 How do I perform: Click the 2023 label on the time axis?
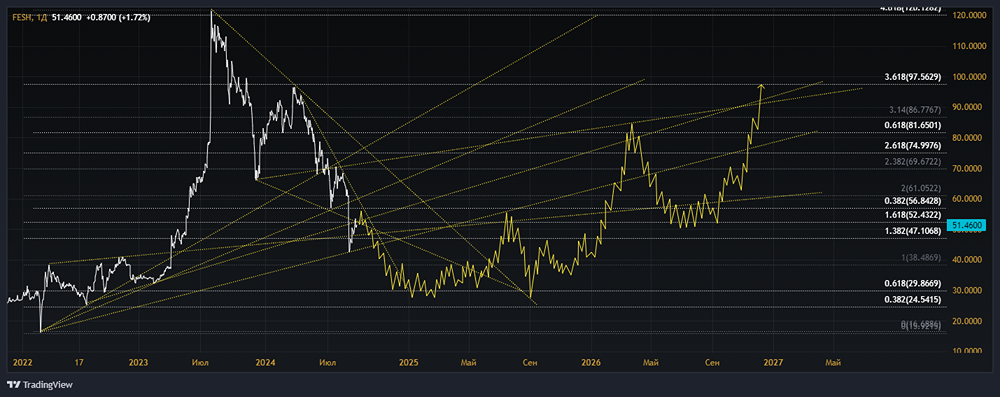coord(138,363)
